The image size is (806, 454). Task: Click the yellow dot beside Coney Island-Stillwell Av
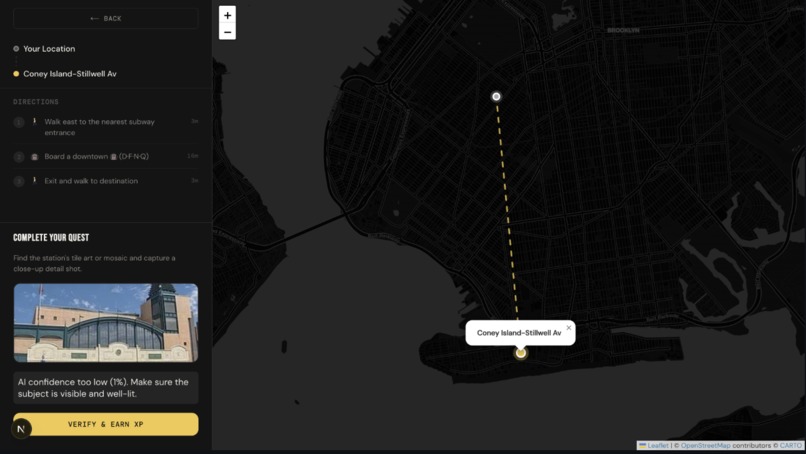pyautogui.click(x=16, y=74)
